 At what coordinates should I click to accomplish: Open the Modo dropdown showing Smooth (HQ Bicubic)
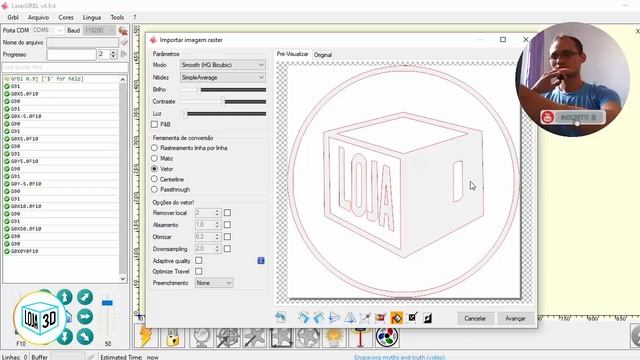coord(223,65)
